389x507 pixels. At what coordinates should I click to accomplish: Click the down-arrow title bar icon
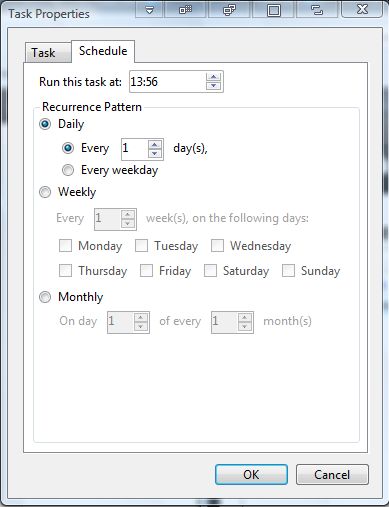(149, 10)
